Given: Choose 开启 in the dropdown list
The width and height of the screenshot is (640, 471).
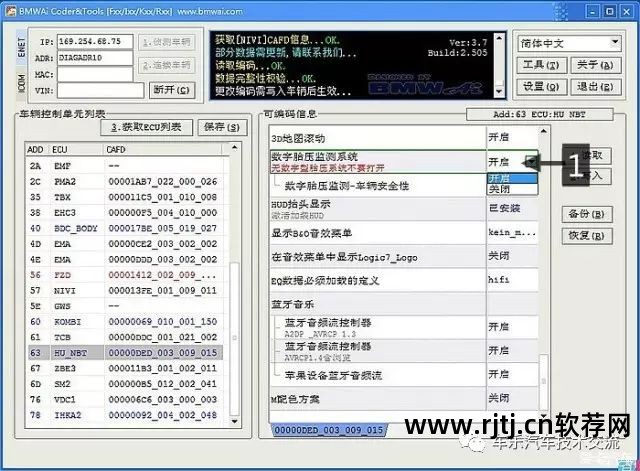Looking at the screenshot, I should point(512,178).
